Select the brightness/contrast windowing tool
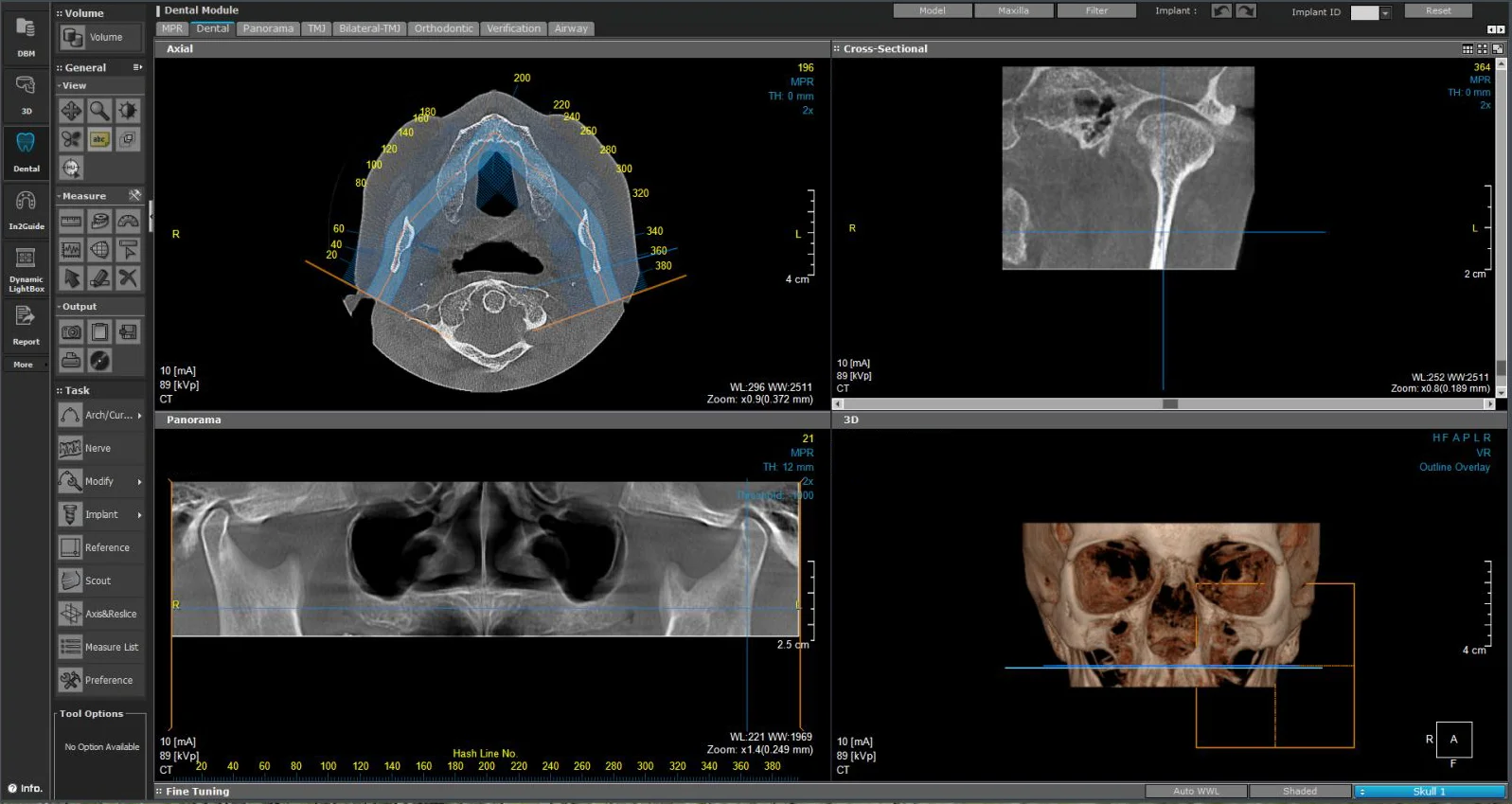The height and width of the screenshot is (804, 1512). click(128, 111)
